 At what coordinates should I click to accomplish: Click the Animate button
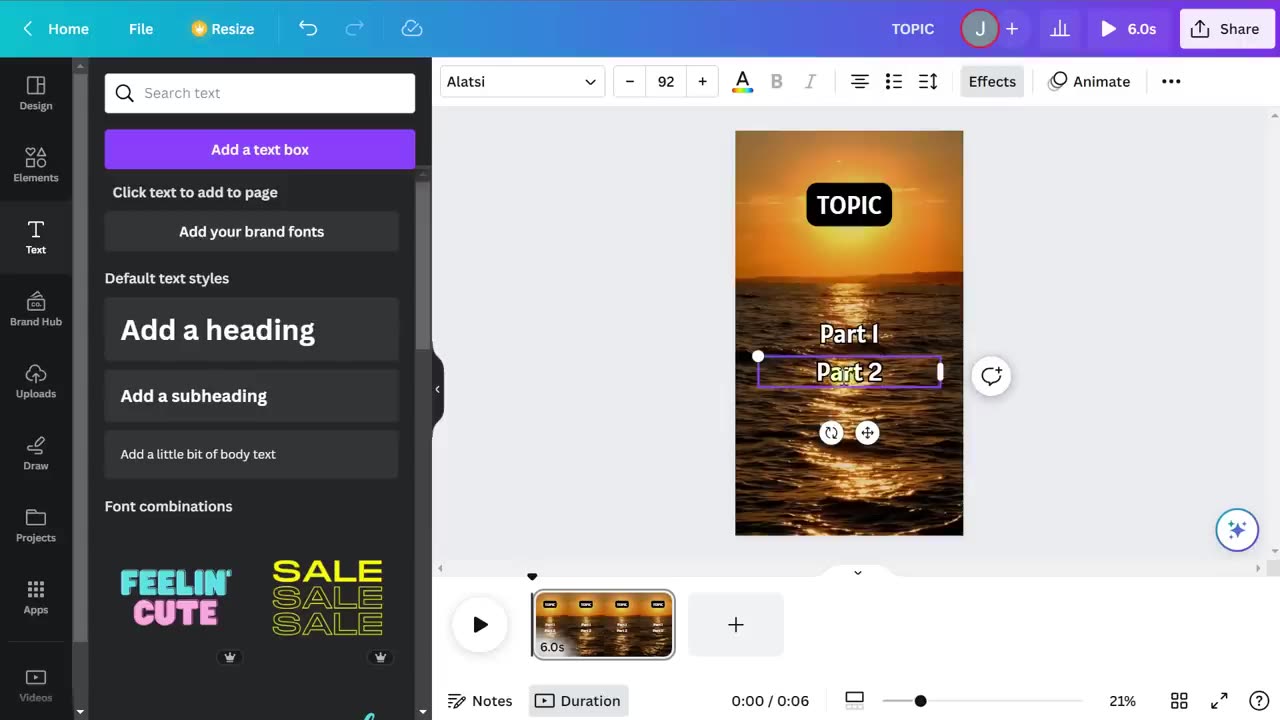click(x=1089, y=82)
